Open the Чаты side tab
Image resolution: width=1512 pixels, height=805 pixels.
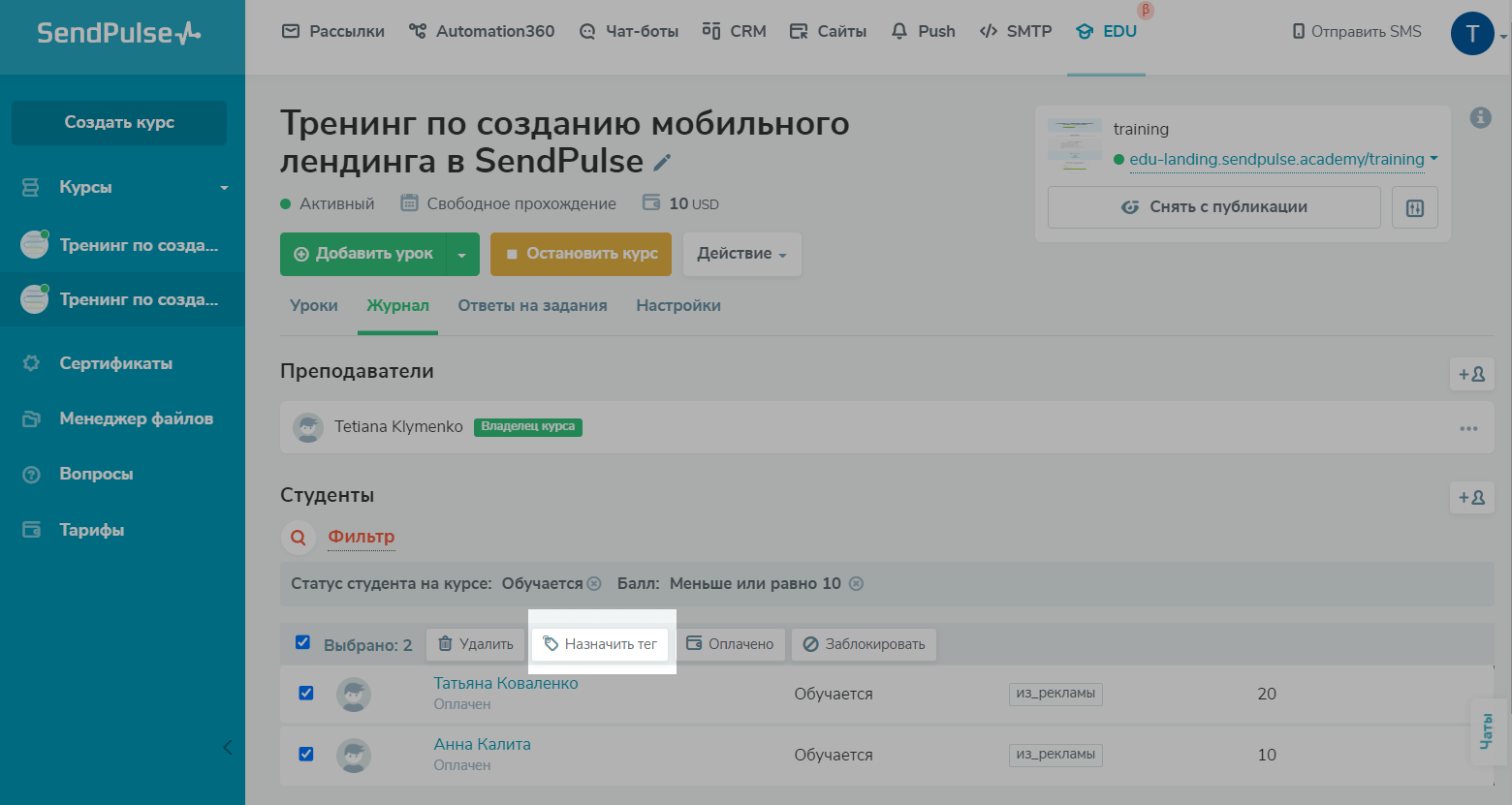click(x=1487, y=730)
